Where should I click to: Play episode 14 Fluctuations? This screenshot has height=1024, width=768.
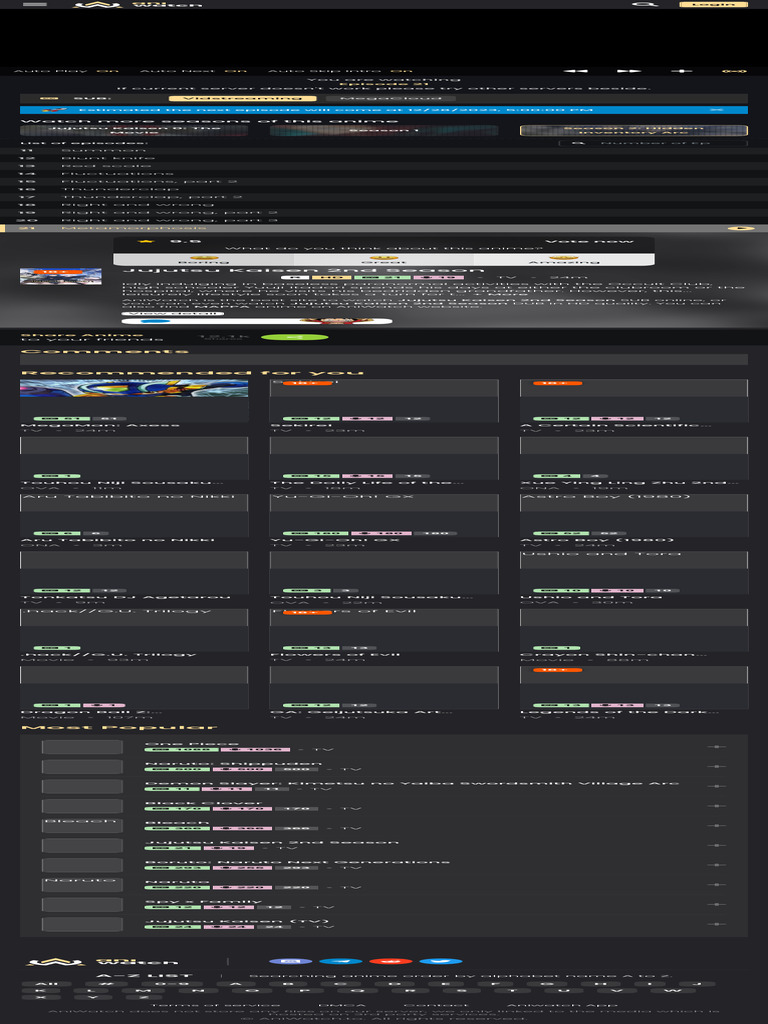(x=384, y=174)
